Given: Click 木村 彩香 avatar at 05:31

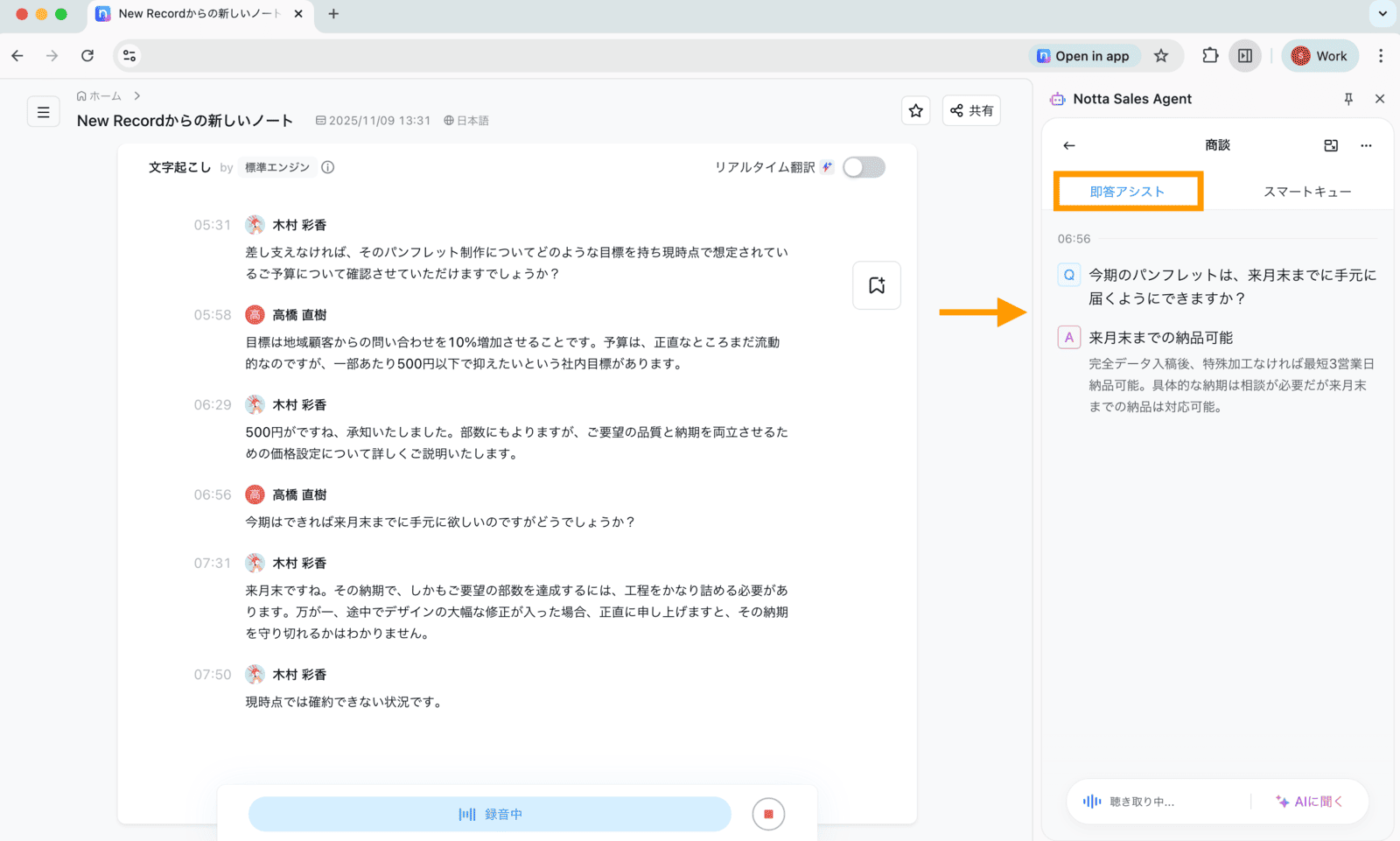Looking at the screenshot, I should 255,225.
